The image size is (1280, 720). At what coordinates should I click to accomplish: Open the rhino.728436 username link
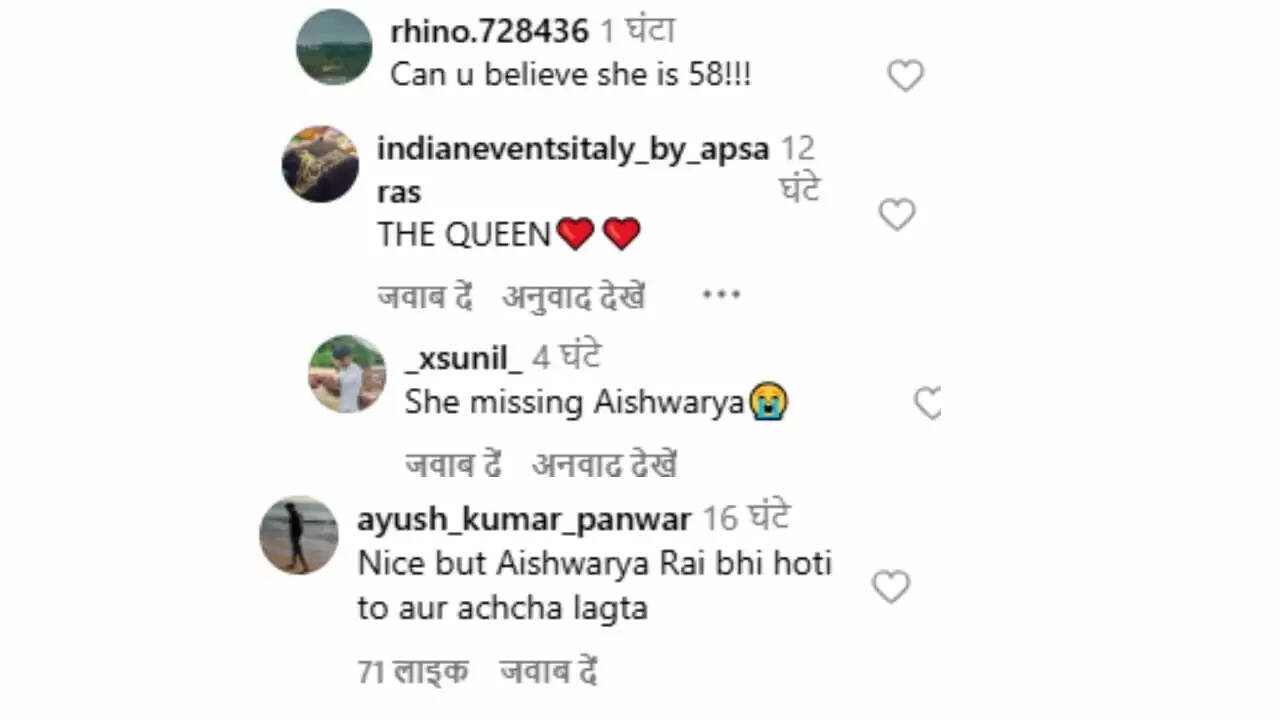pos(489,31)
